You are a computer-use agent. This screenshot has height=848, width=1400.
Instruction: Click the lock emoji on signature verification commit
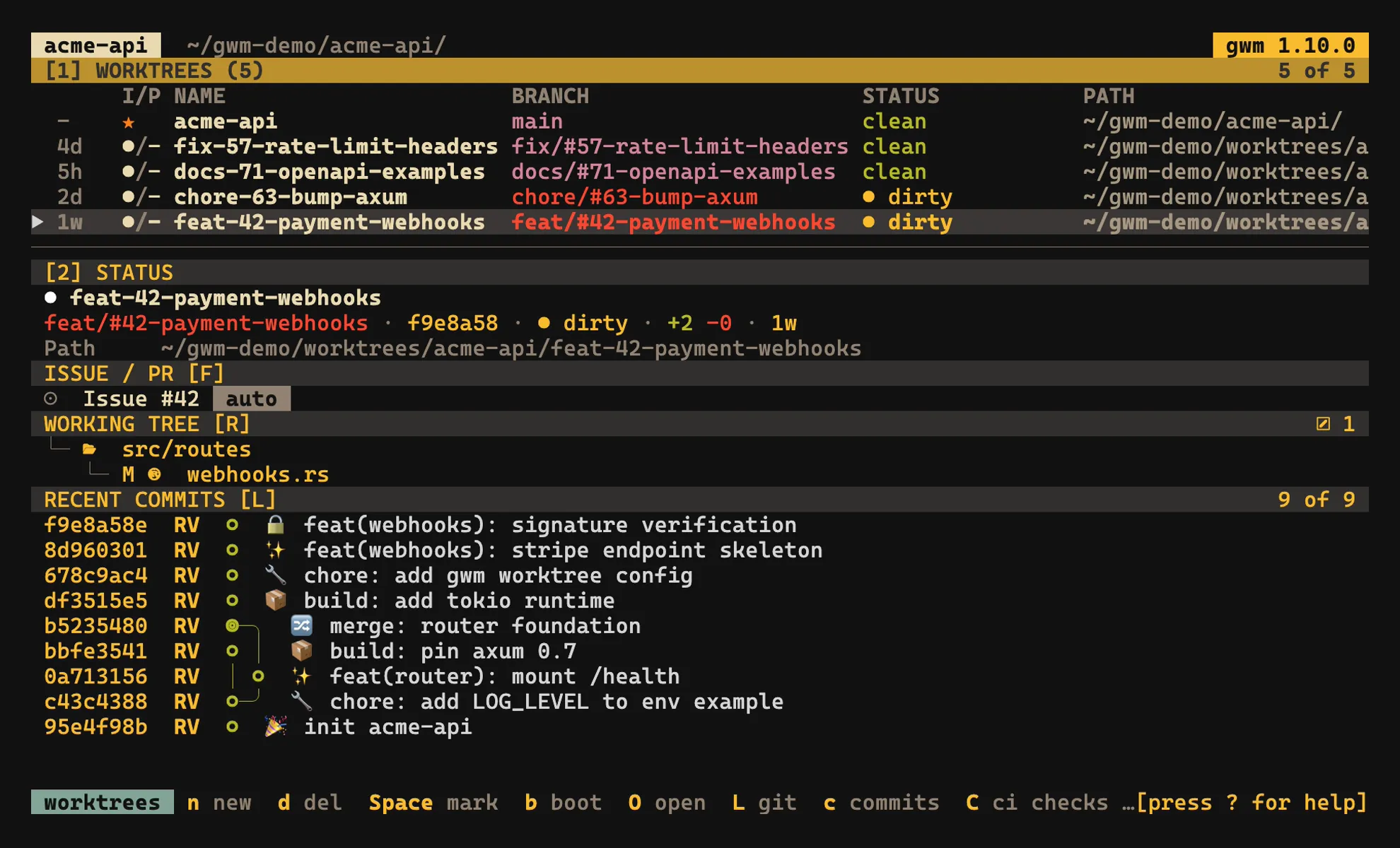click(x=275, y=525)
